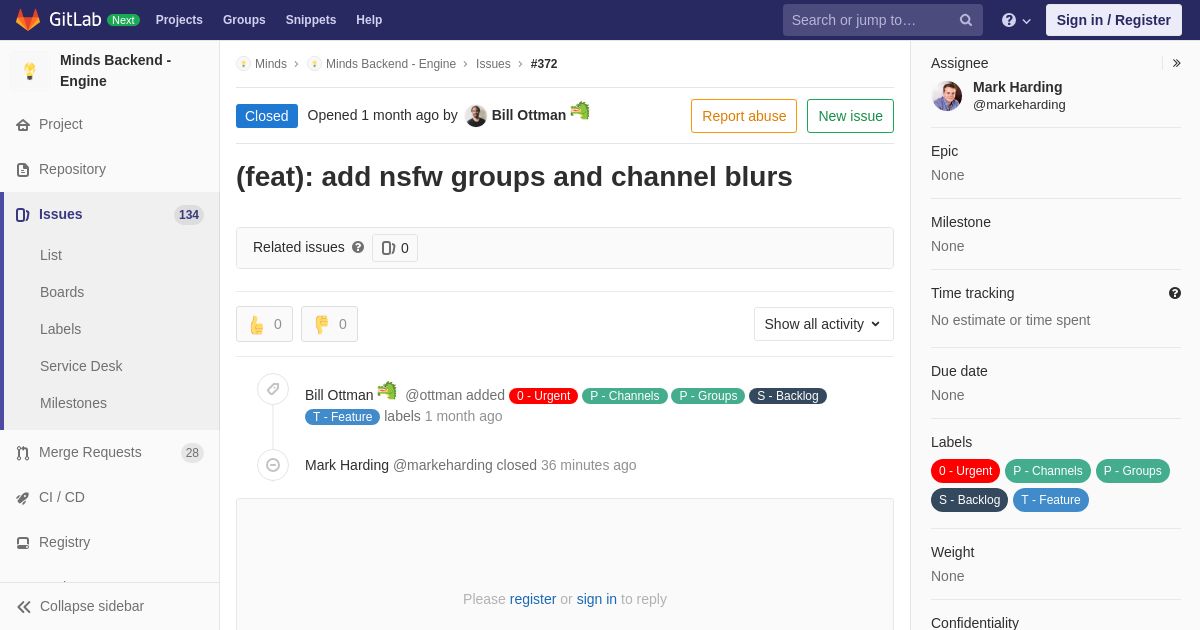Click Bill Ottman's avatar in issue header
Image resolution: width=1200 pixels, height=630 pixels.
point(476,116)
